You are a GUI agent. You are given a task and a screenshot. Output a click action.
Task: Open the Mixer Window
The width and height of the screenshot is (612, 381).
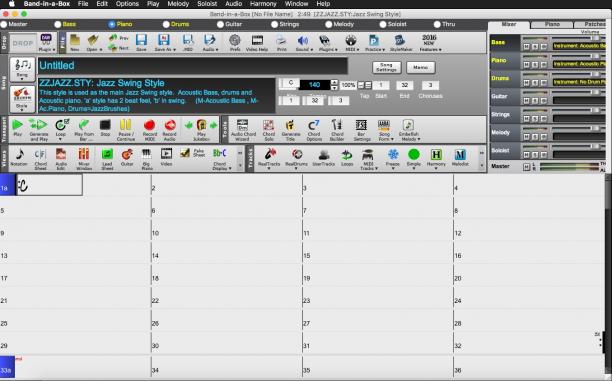point(84,159)
